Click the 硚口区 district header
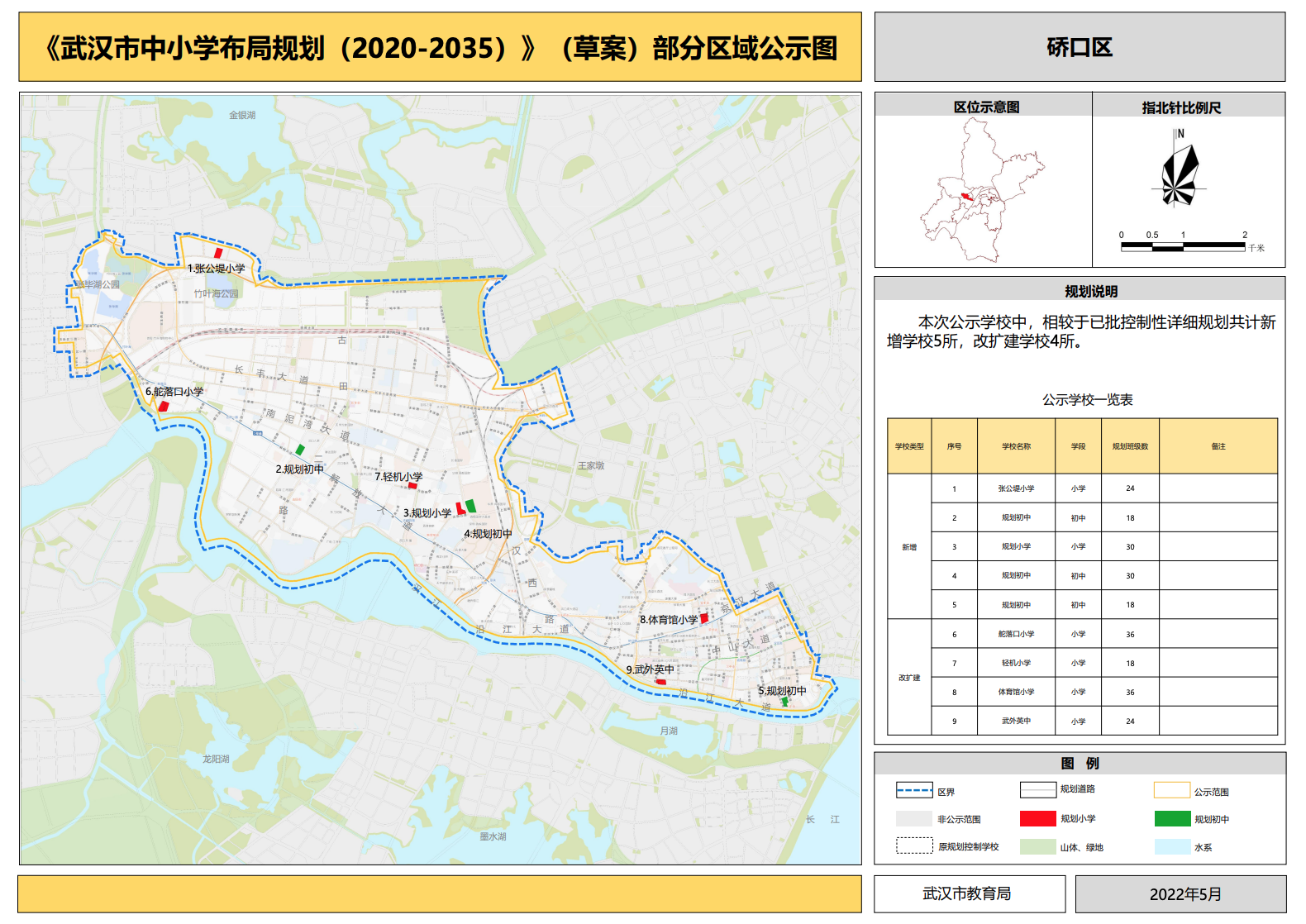Screen dimensions: 1306x924 click(1080, 47)
